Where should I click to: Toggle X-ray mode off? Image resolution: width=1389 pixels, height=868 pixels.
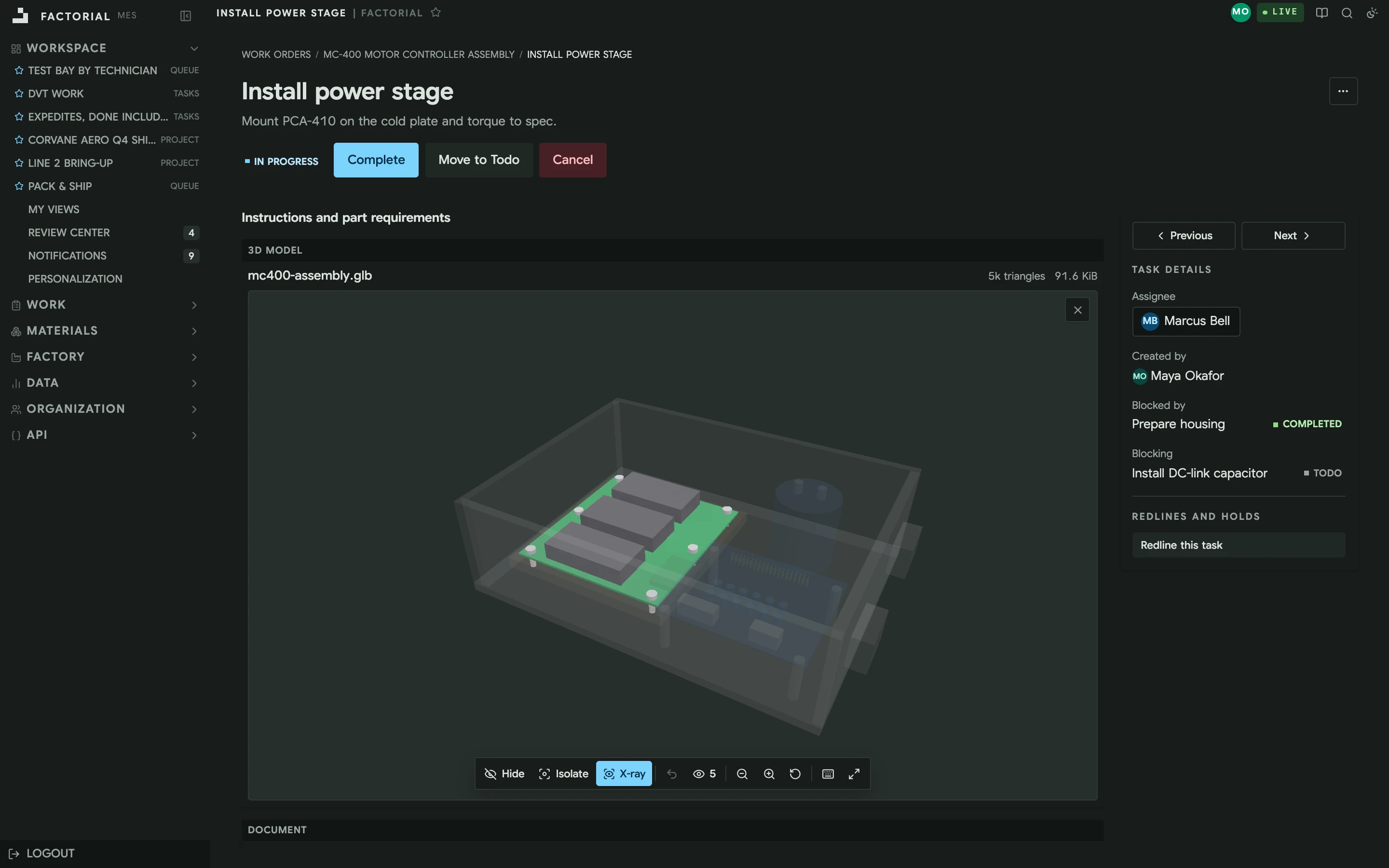coord(624,774)
